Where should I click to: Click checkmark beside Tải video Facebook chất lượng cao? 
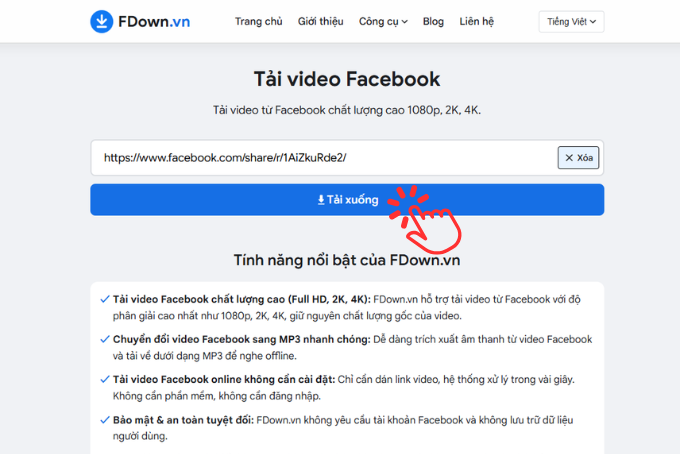click(x=105, y=298)
